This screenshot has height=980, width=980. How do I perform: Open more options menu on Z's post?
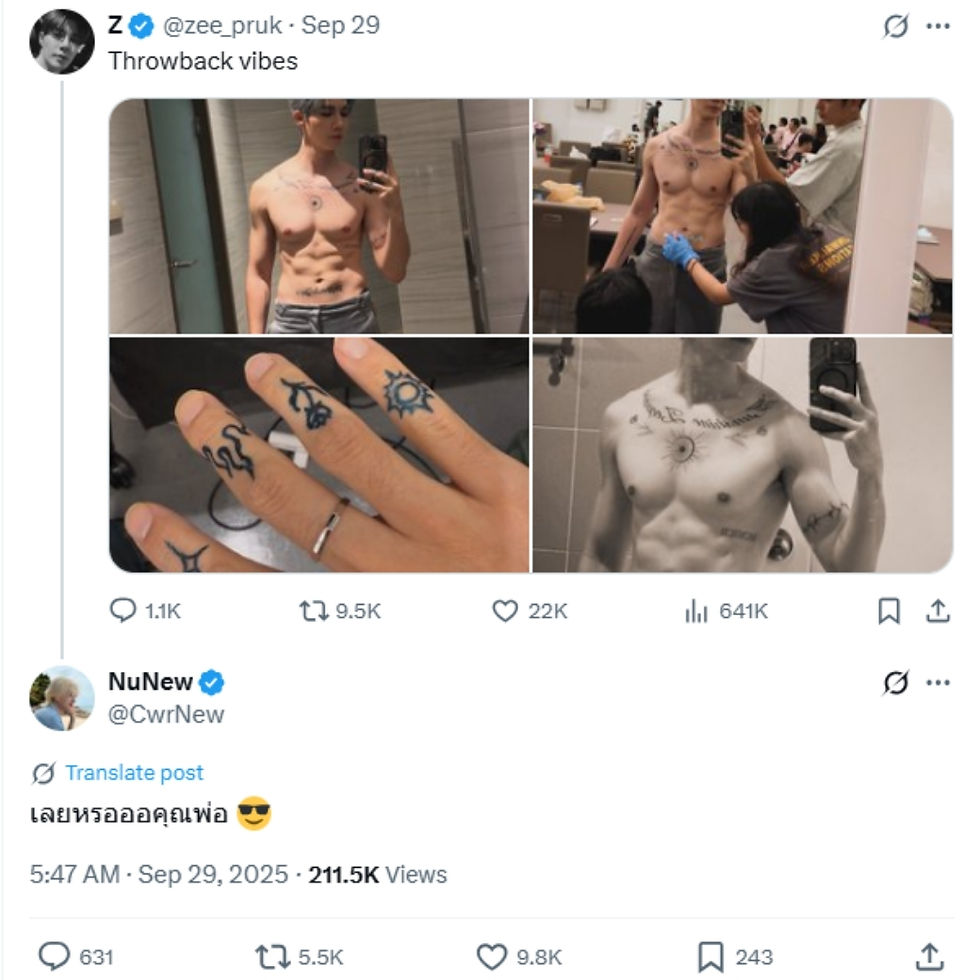click(938, 26)
